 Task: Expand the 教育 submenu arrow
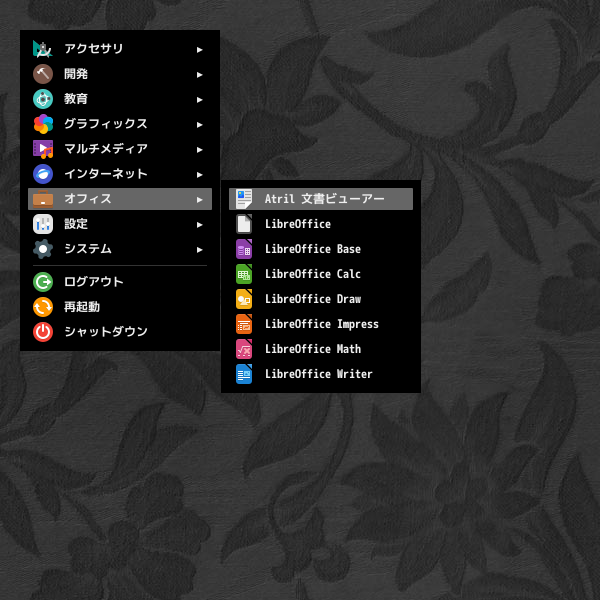coord(199,99)
